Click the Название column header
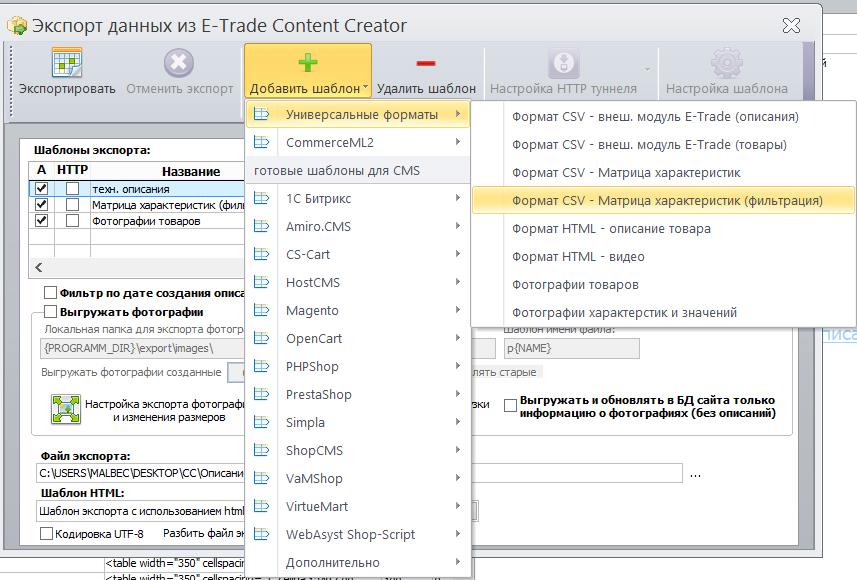Image resolution: width=857 pixels, height=580 pixels. click(x=191, y=171)
